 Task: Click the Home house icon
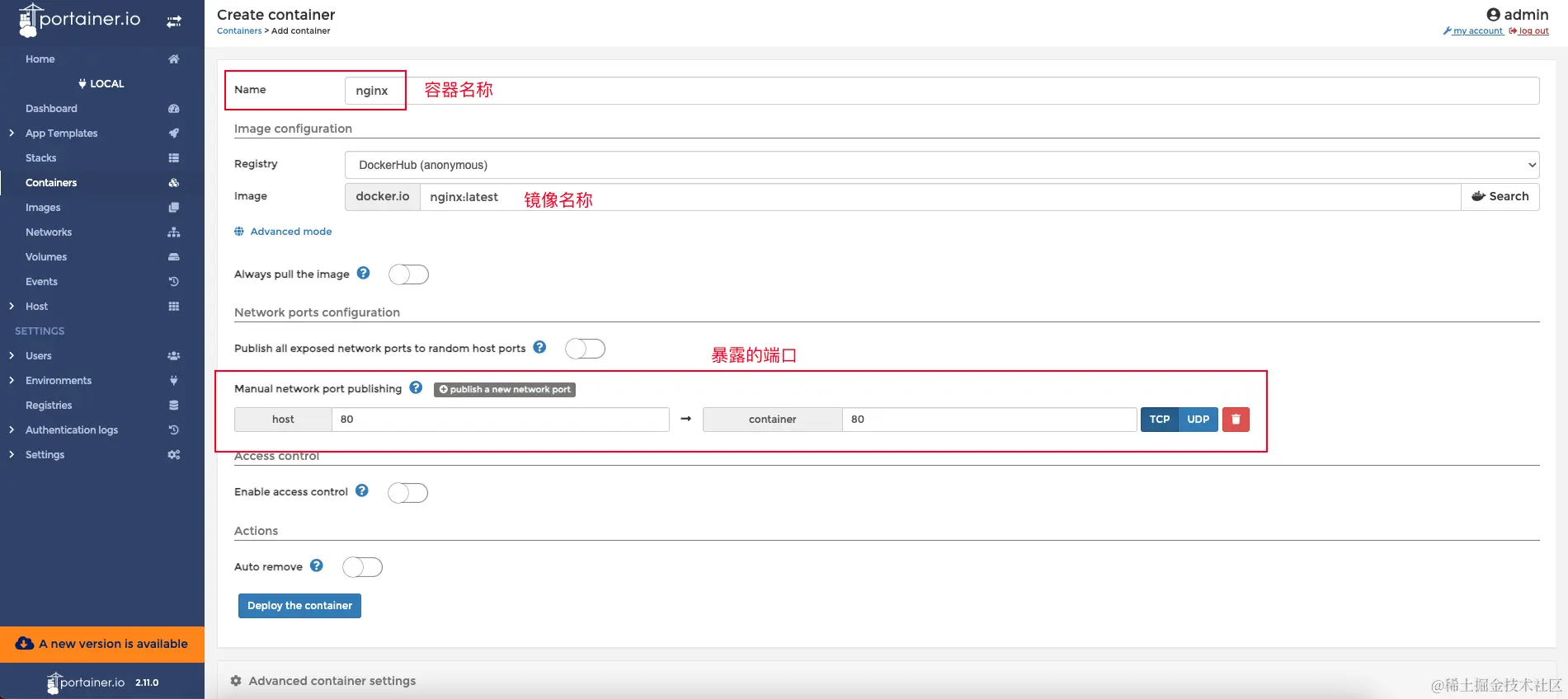tap(173, 59)
